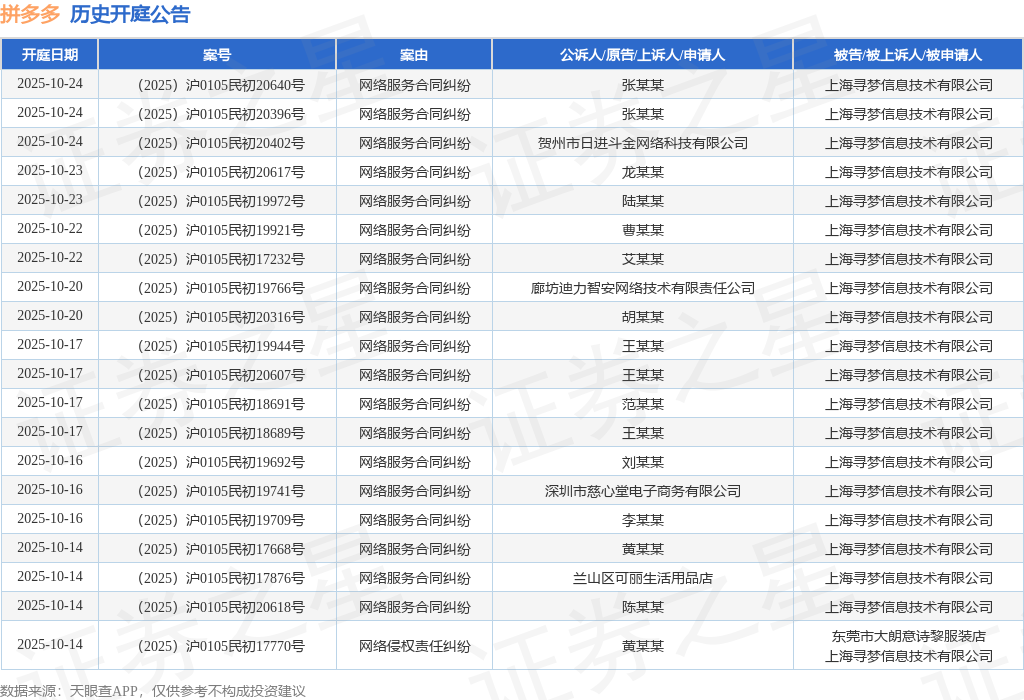Select case number 沪0105民初19921号
Viewport: 1024px width, 700px height.
(221, 230)
